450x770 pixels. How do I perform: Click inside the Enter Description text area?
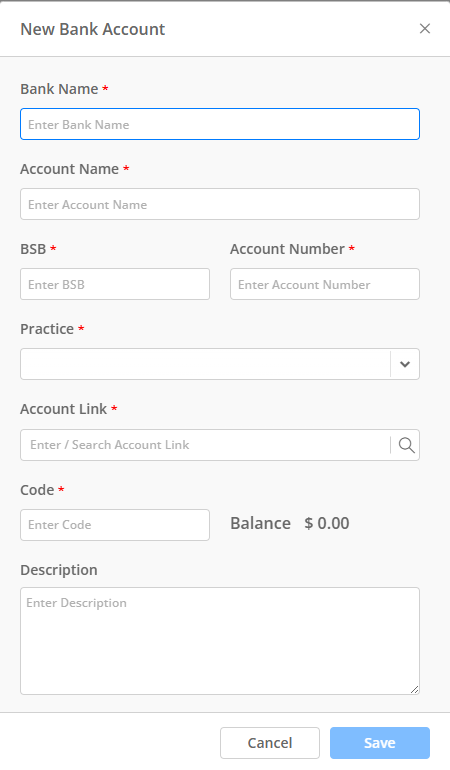click(x=220, y=641)
